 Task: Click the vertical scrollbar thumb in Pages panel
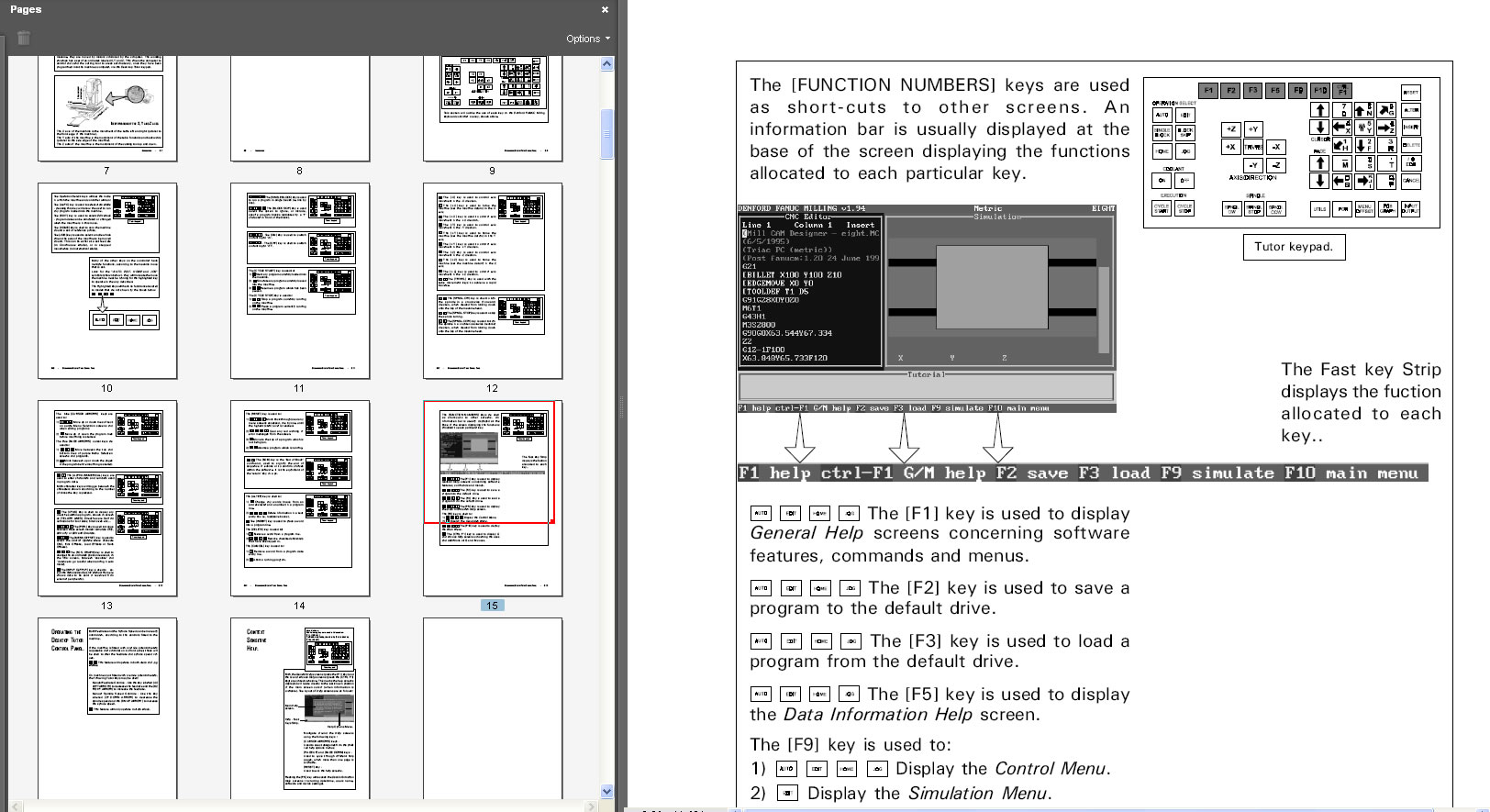pos(606,133)
